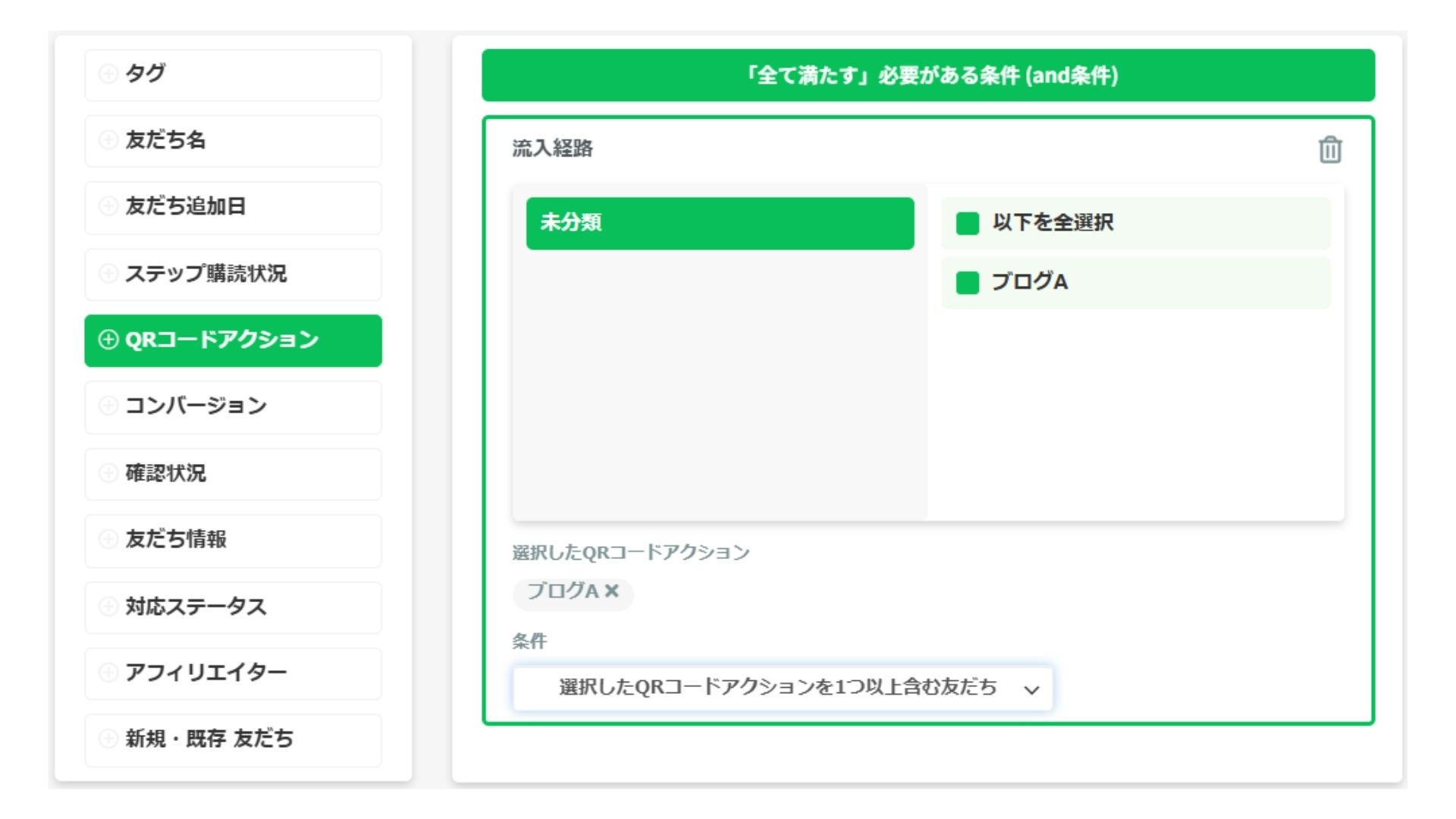The width and height of the screenshot is (1456, 819).
Task: Delete the 流入経路 condition with trash icon
Action: click(1329, 149)
